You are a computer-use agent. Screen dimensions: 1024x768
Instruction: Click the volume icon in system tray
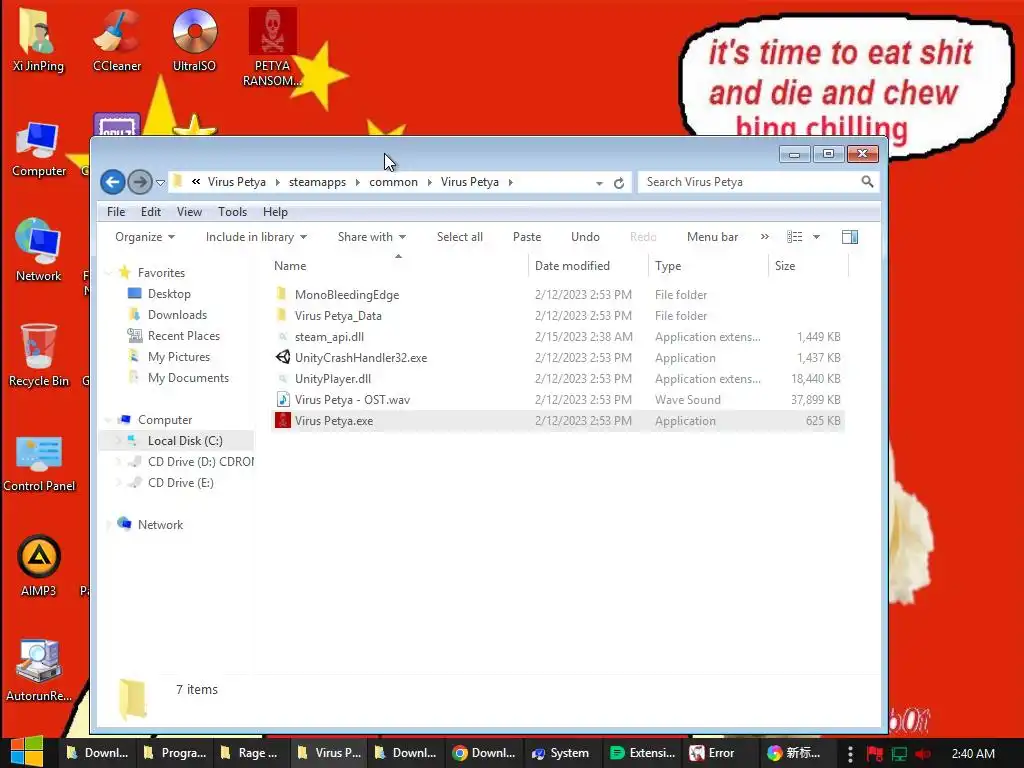pos(923,754)
